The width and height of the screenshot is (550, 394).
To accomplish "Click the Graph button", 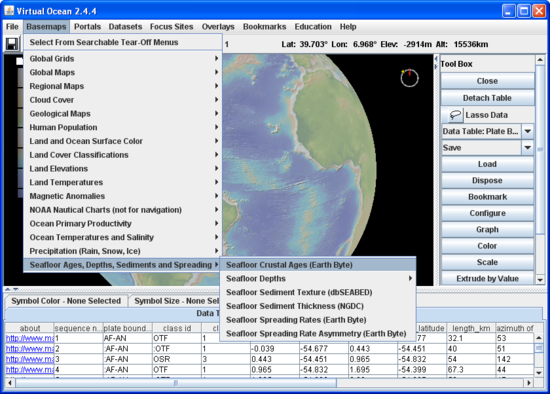I will click(487, 229).
